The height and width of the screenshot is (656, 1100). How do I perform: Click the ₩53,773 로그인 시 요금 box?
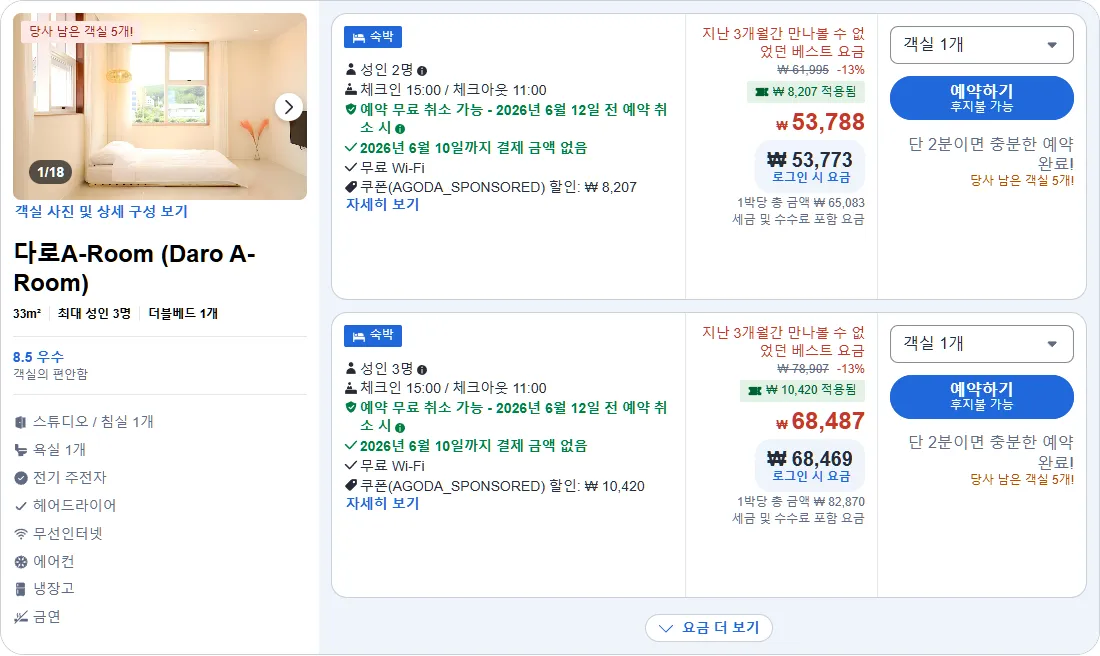click(x=810, y=167)
